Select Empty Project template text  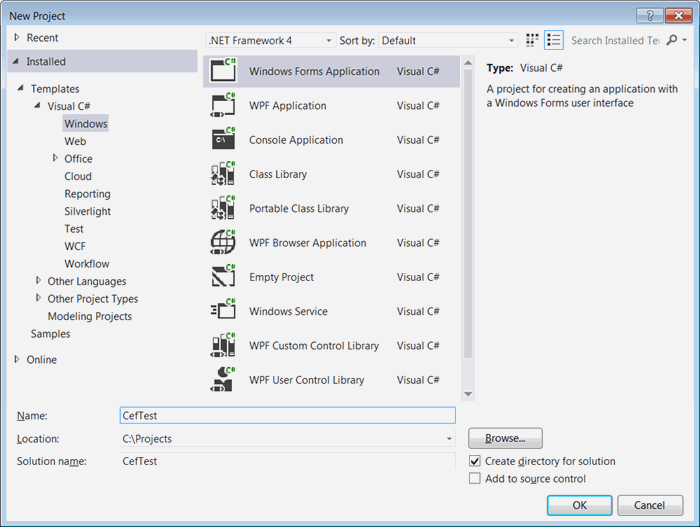pos(281,277)
